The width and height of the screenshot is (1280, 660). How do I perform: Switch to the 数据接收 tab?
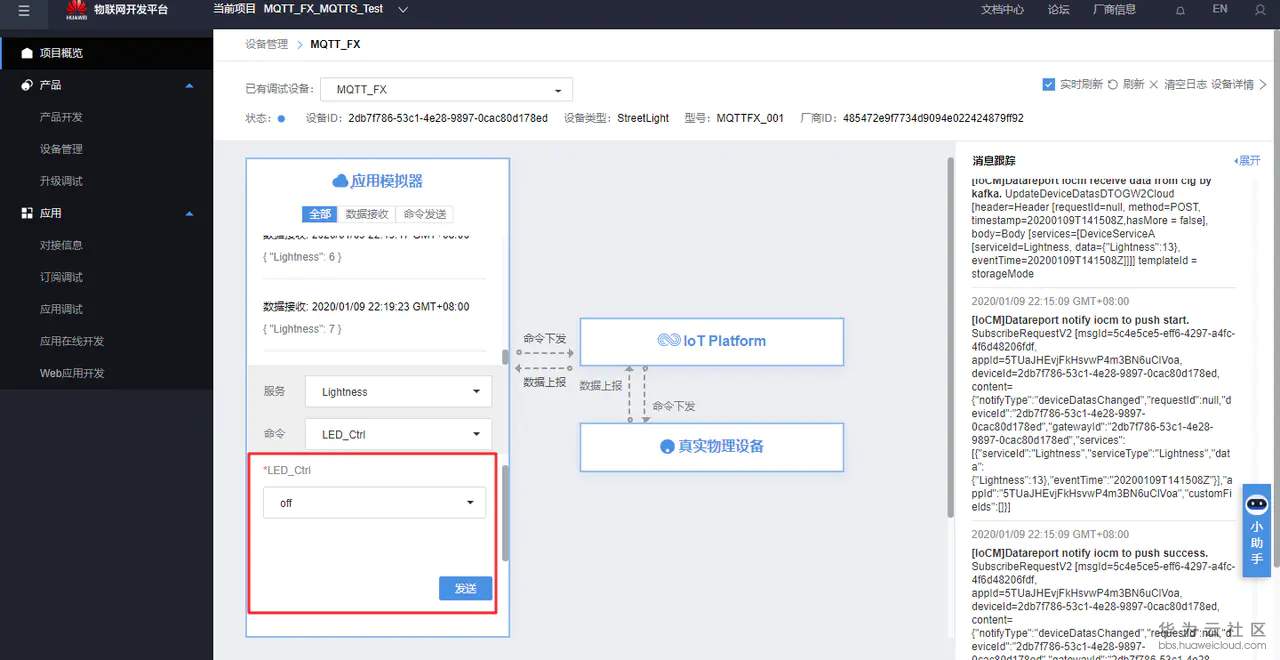click(x=367, y=214)
